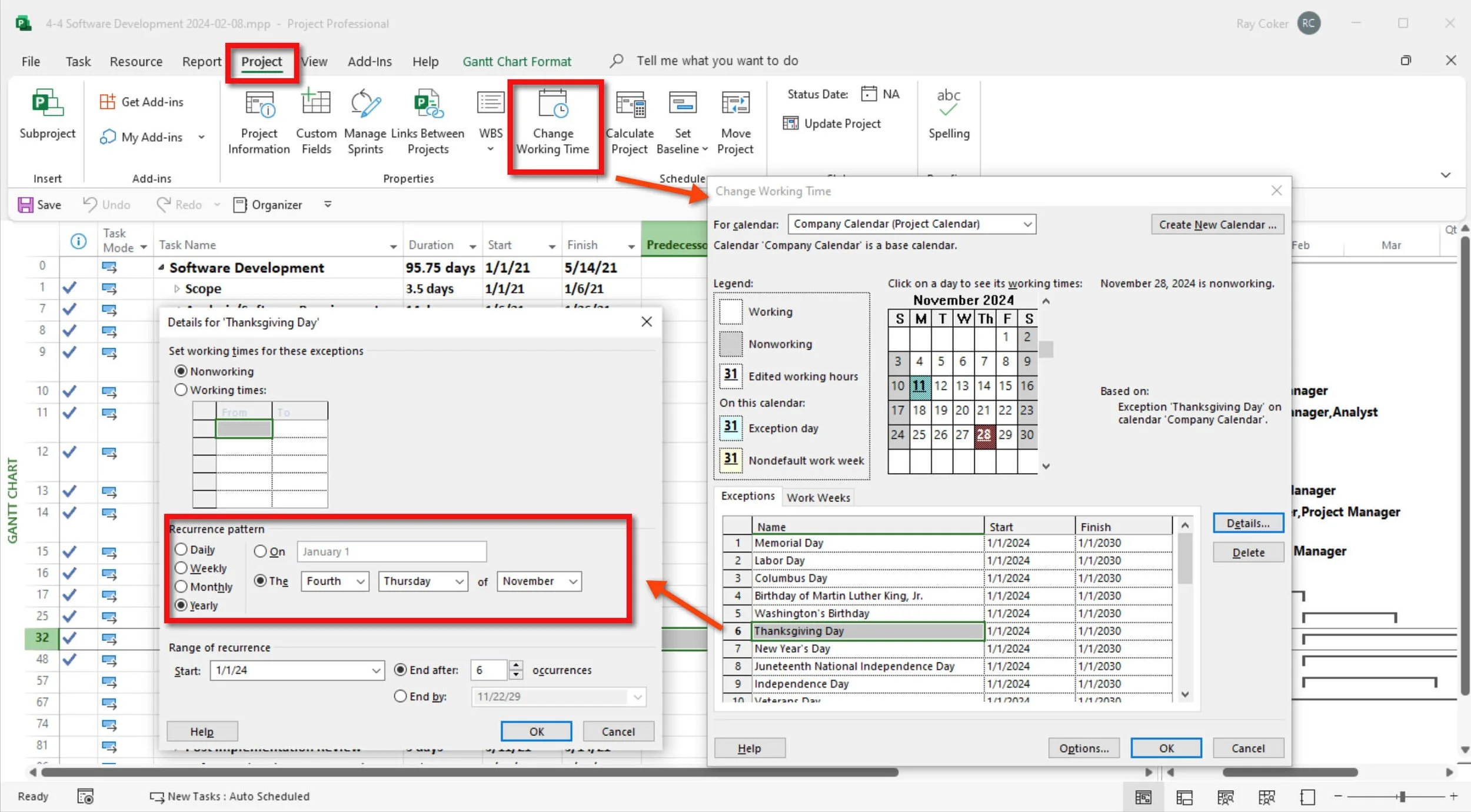Viewport: 1471px width, 812px height.
Task: Cancel the Change Working Time dialog
Action: [x=1248, y=748]
